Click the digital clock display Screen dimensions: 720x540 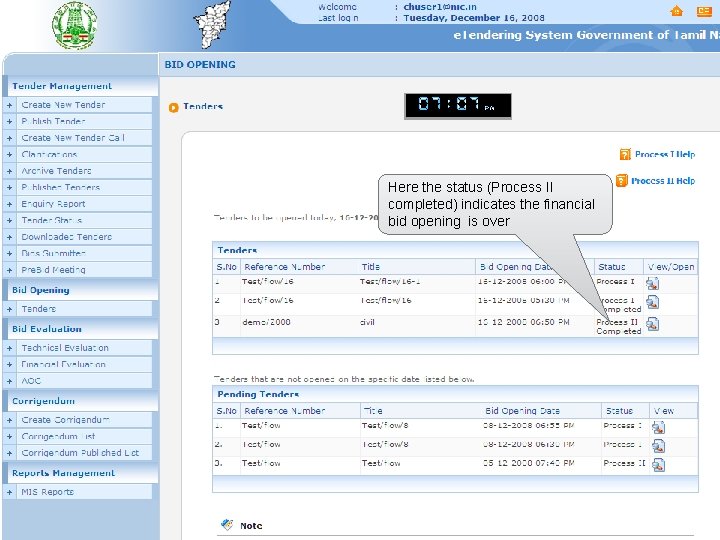pyautogui.click(x=458, y=106)
